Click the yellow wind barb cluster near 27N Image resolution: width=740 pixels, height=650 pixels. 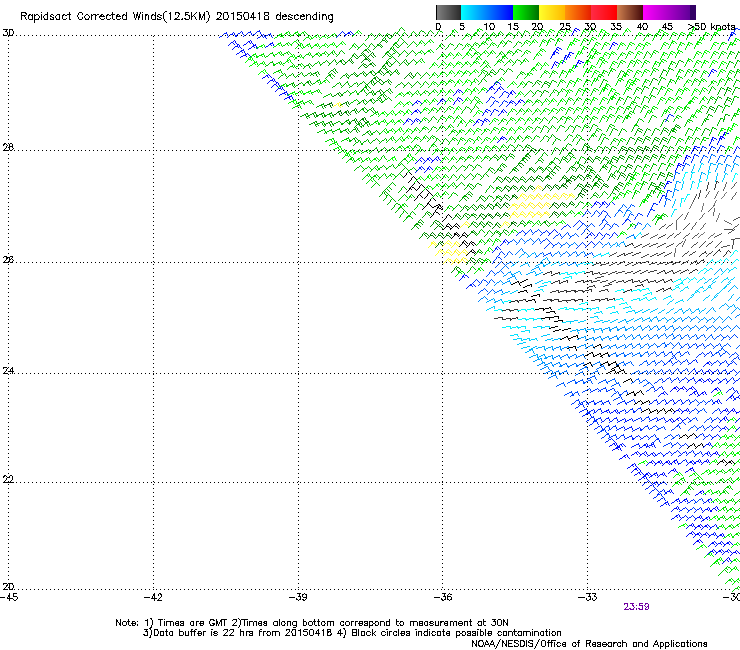(x=540, y=204)
